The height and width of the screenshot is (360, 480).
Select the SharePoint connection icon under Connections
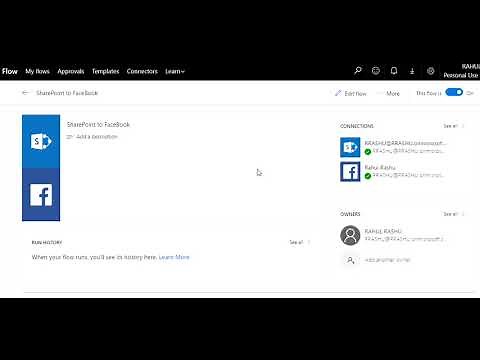point(350,147)
